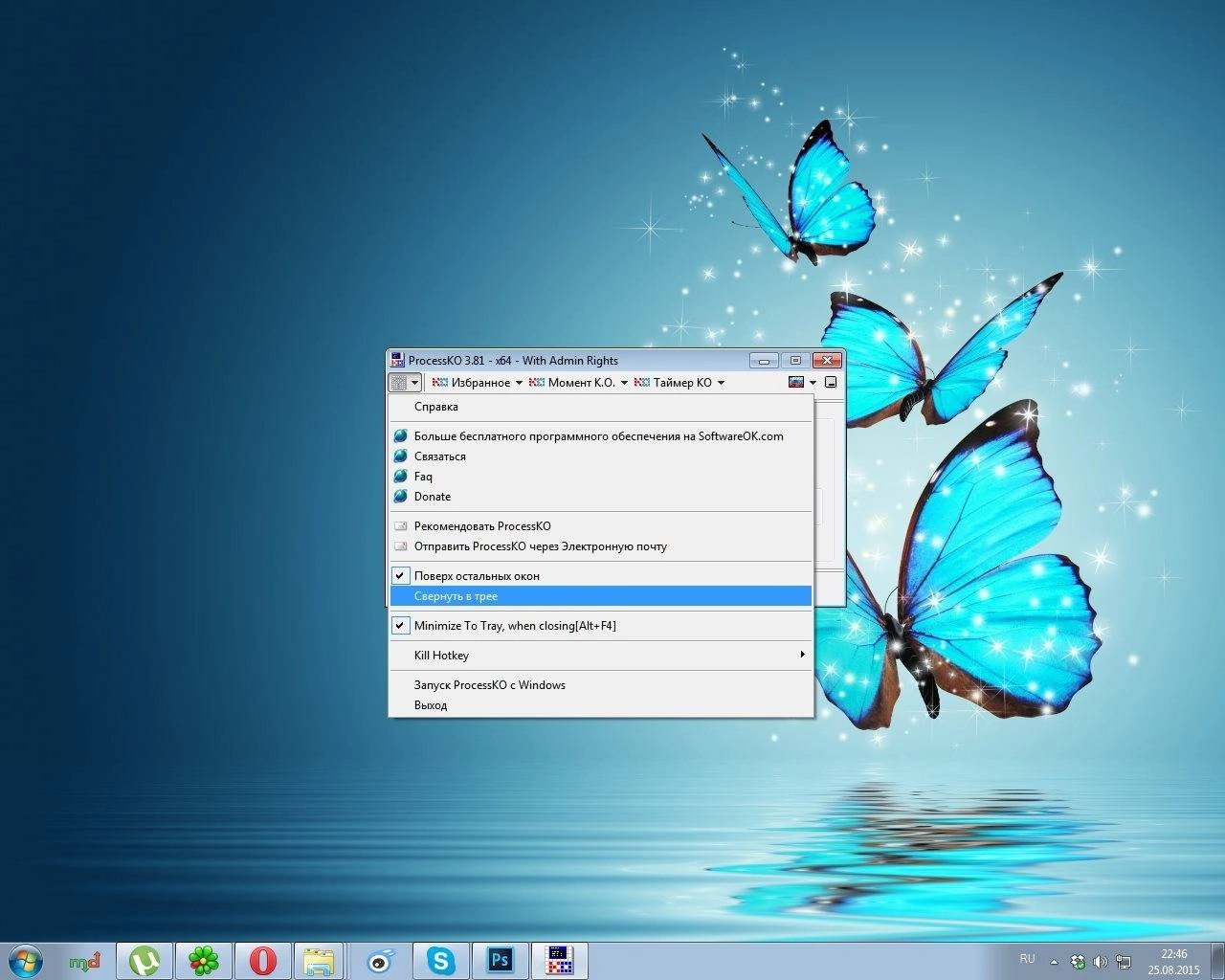Expand the Избранное dropdown

tap(478, 383)
